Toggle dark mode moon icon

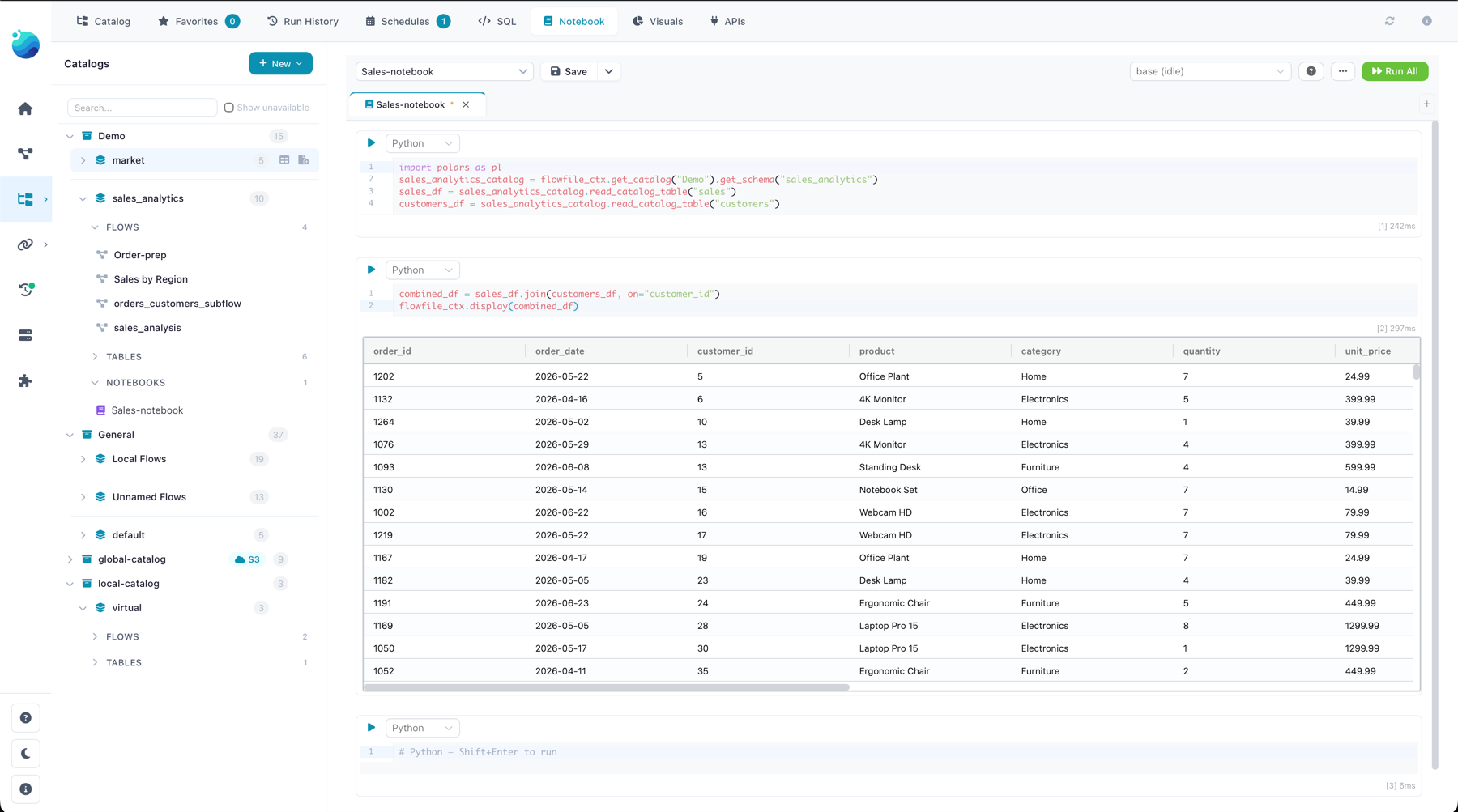click(x=25, y=754)
